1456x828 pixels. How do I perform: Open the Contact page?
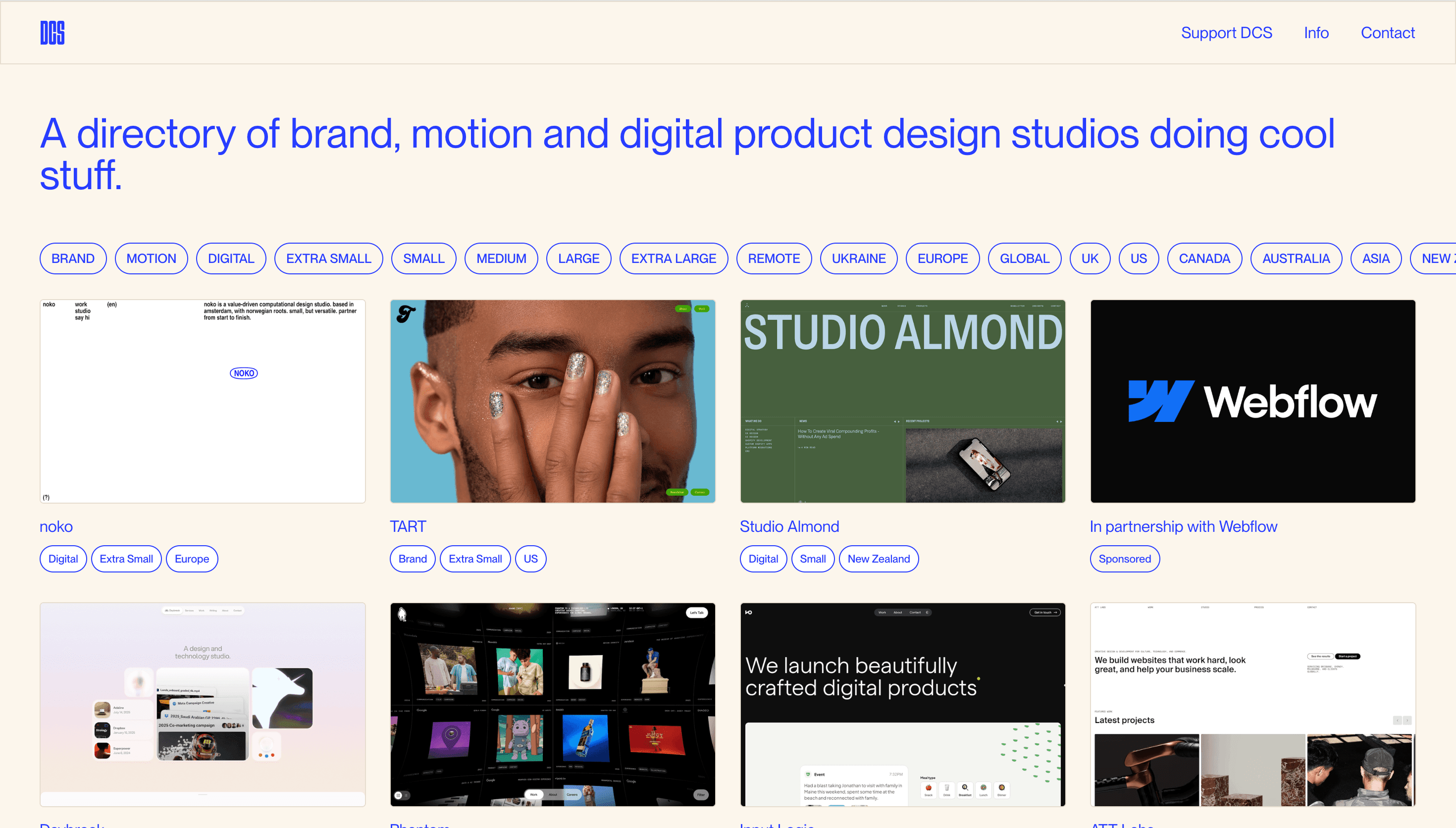[x=1388, y=32]
